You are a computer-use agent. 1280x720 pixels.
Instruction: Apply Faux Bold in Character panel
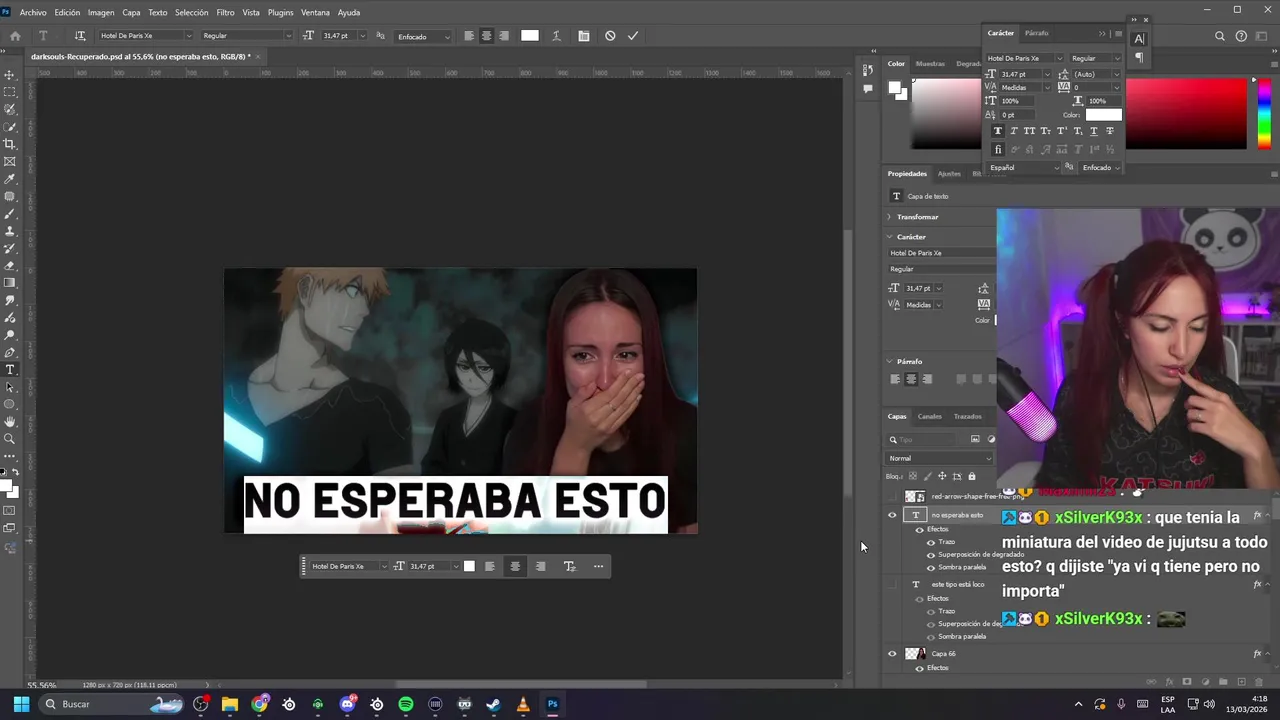997,131
